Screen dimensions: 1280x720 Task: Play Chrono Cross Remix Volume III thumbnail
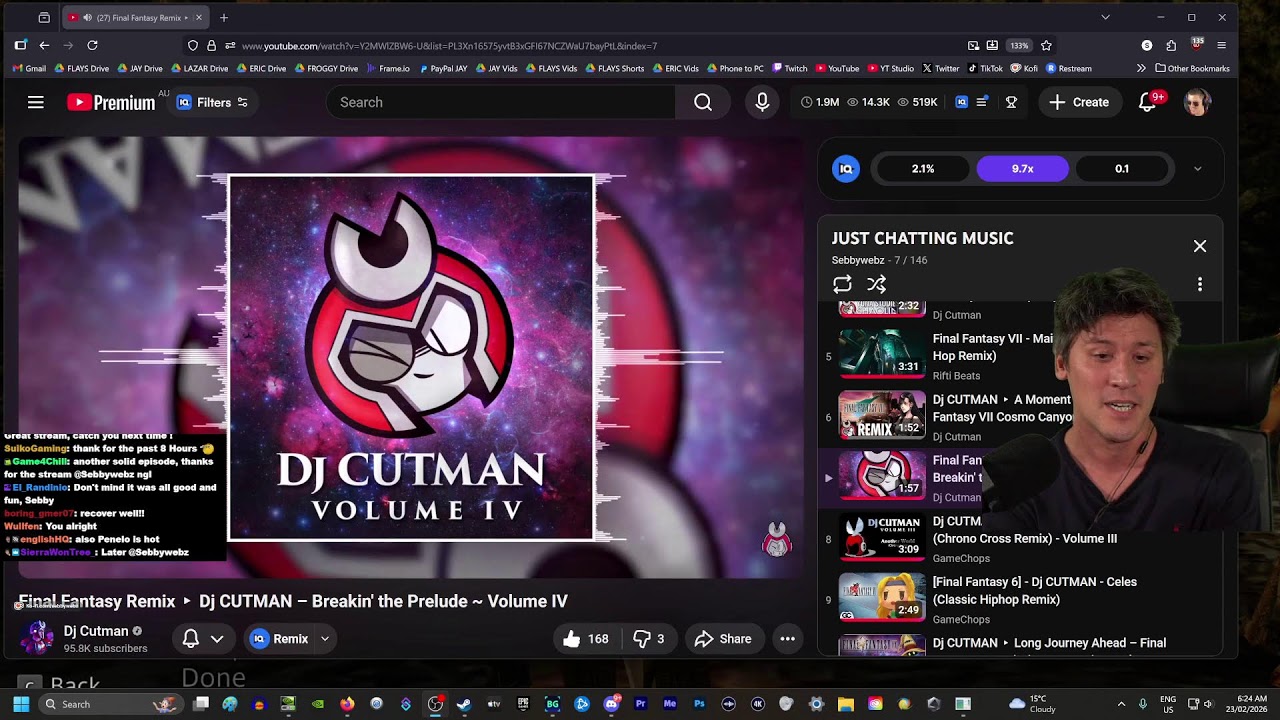882,535
